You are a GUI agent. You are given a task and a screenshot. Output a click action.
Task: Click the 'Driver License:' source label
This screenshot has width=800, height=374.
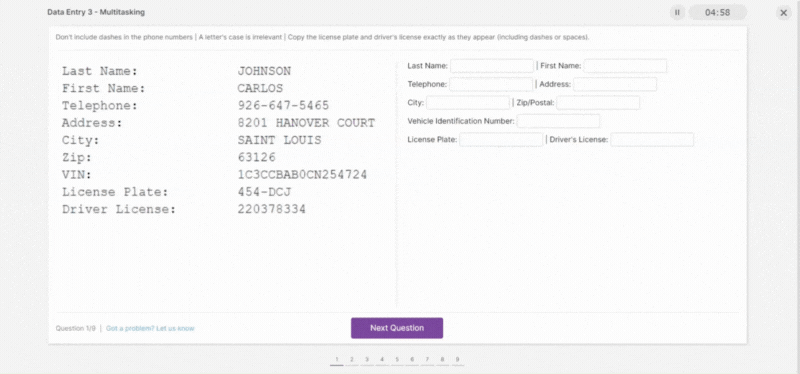click(119, 209)
